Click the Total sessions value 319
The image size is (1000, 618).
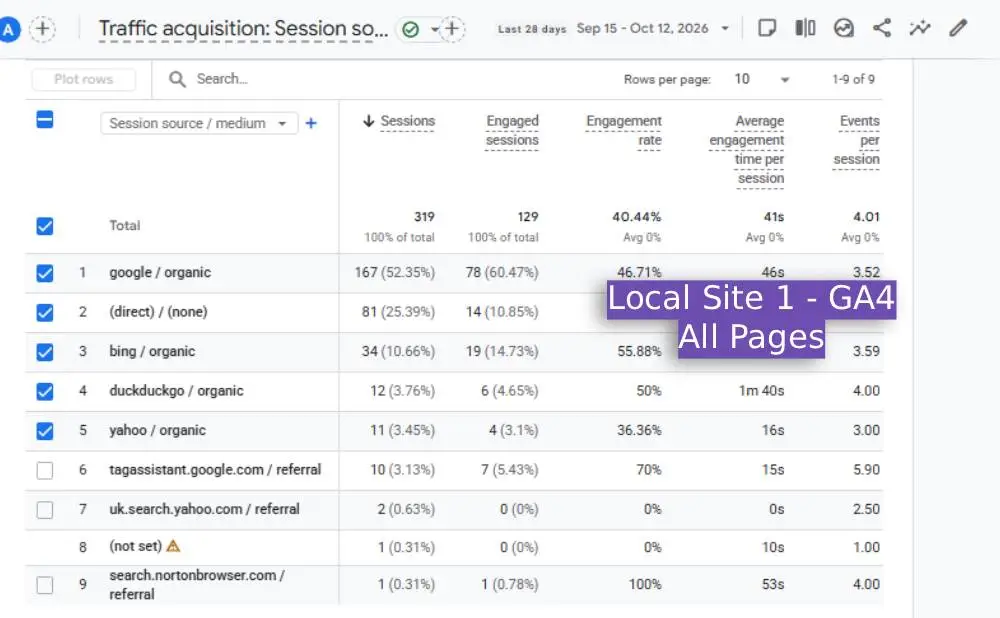(424, 217)
